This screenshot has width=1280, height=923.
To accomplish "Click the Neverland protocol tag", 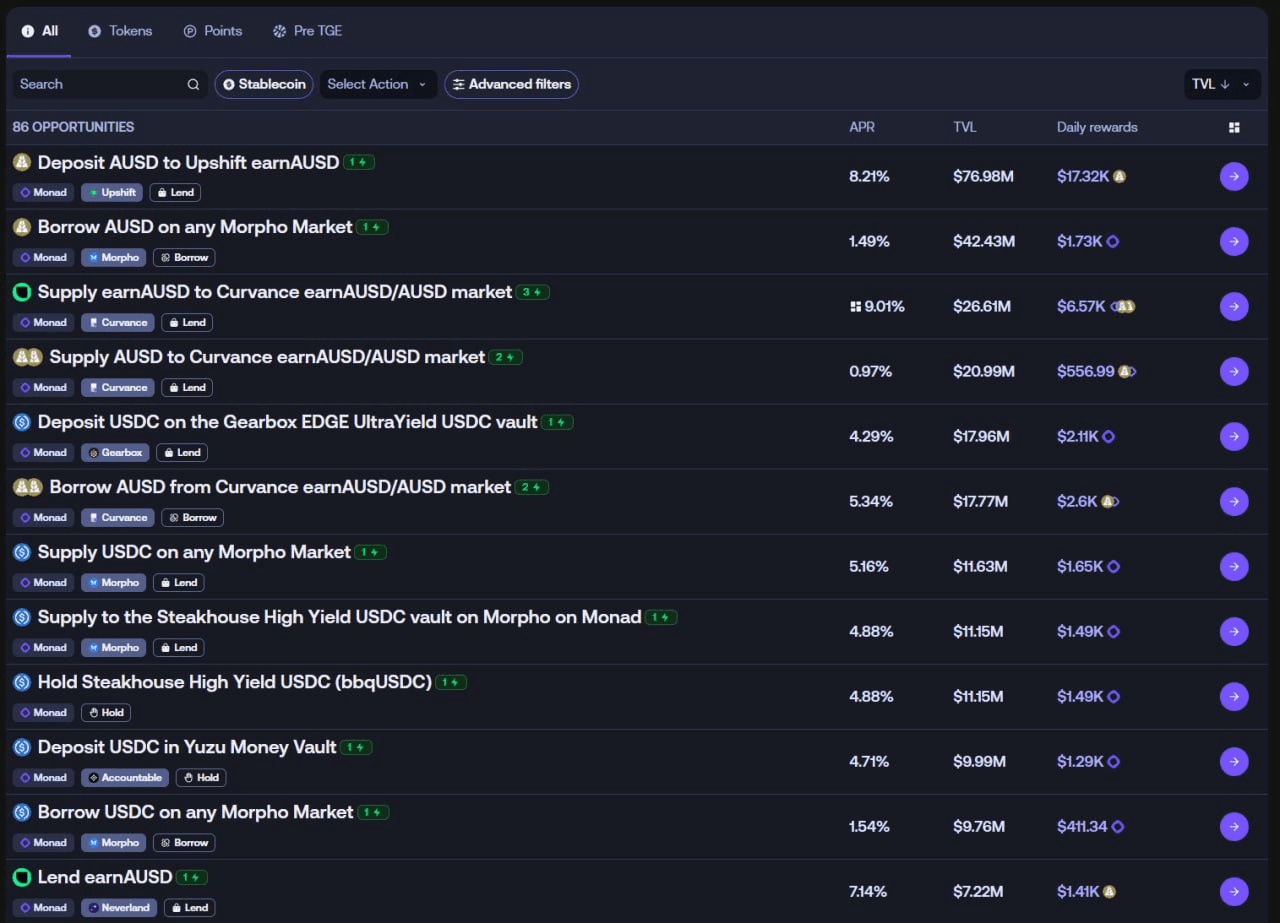I will (119, 908).
